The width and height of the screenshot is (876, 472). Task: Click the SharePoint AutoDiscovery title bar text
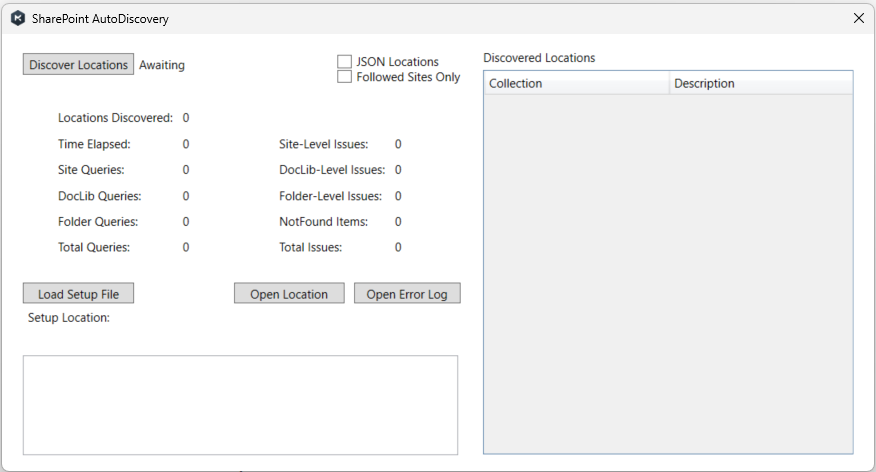[103, 19]
